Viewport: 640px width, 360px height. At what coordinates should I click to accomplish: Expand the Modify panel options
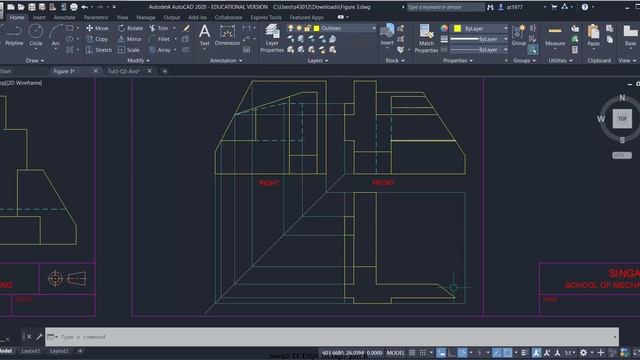tap(138, 60)
